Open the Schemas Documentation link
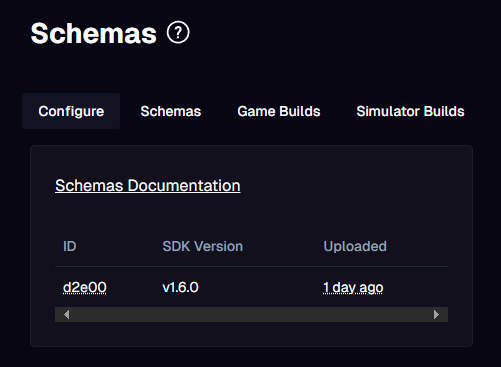The width and height of the screenshot is (501, 367). [x=148, y=186]
